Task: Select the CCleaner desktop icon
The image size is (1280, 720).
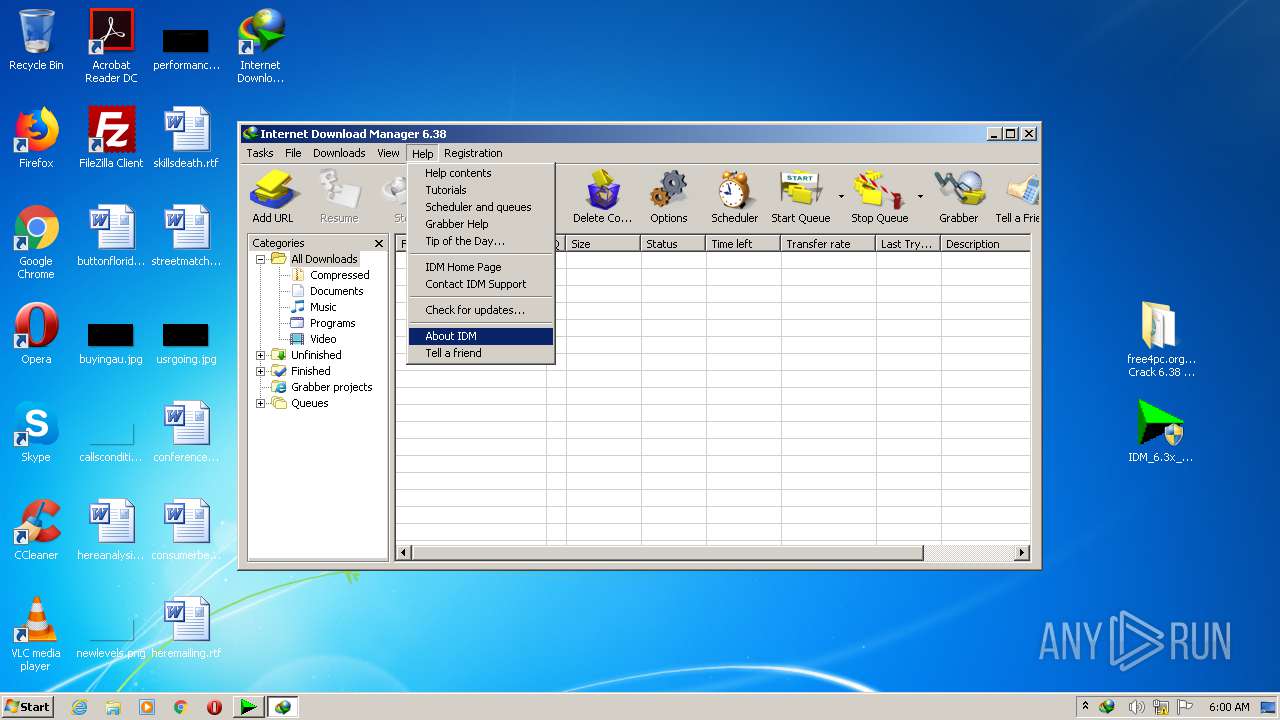Action: 36,530
